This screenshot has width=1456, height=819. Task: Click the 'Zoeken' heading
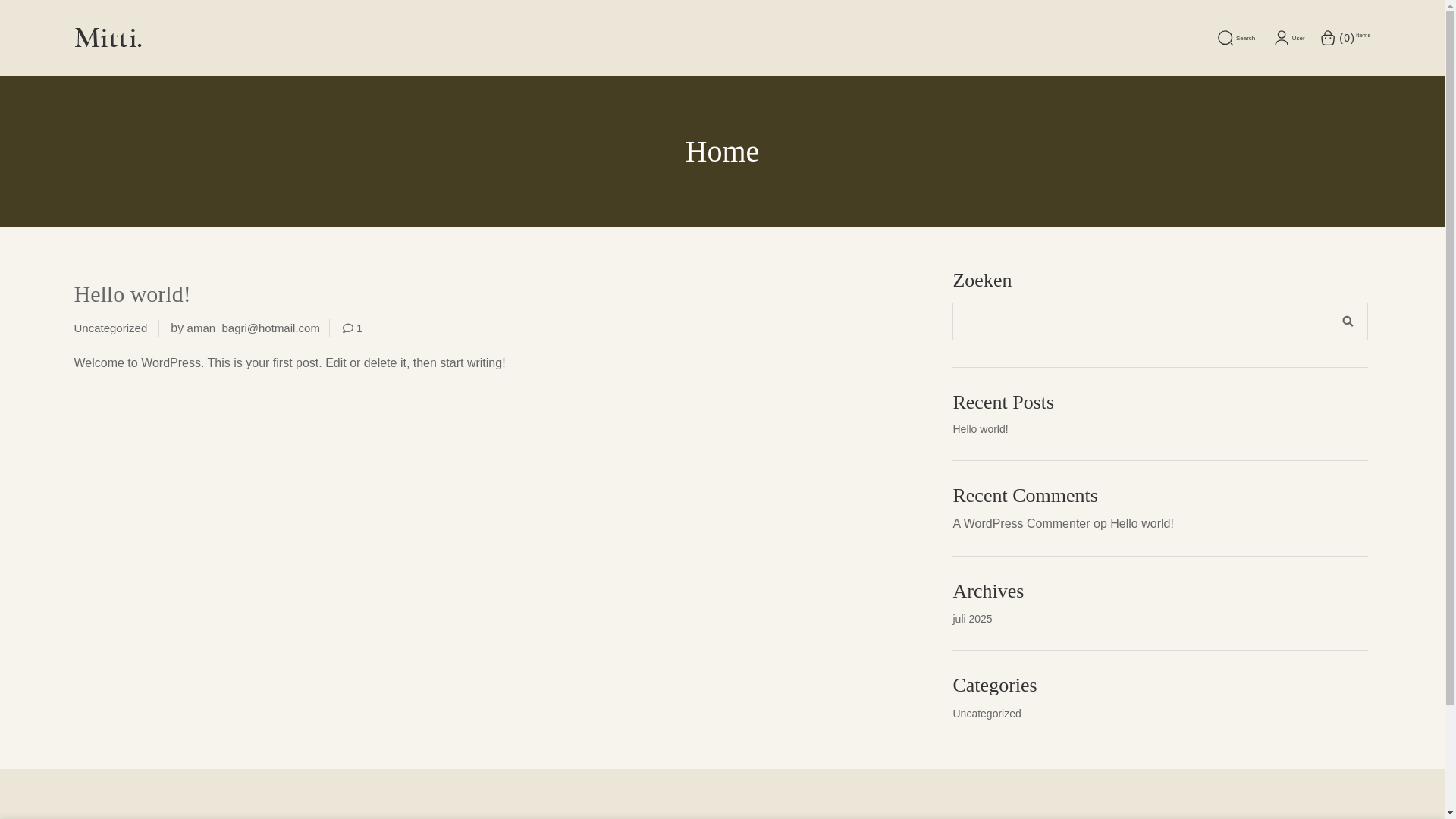coord(981,281)
